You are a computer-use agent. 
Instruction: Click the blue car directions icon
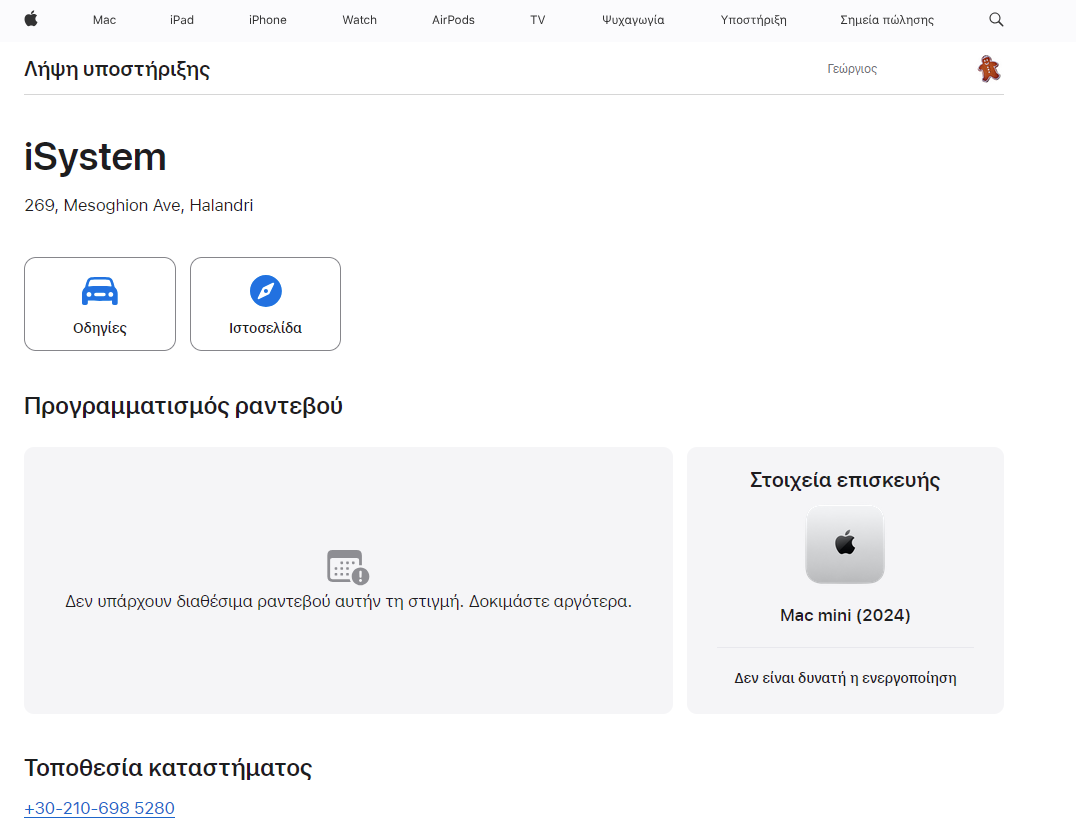(100, 291)
